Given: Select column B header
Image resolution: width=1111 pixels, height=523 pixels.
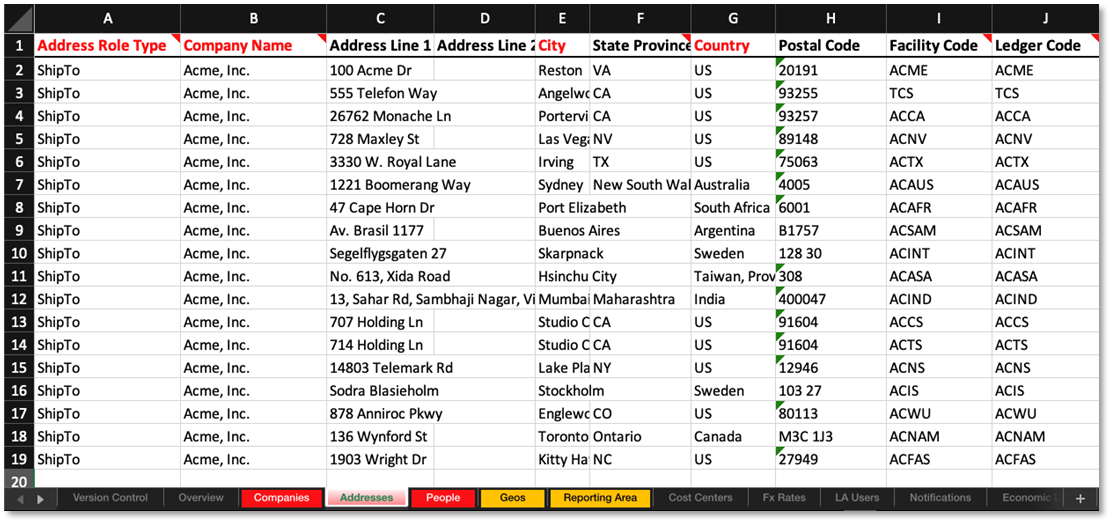Looking at the screenshot, I should (x=254, y=19).
